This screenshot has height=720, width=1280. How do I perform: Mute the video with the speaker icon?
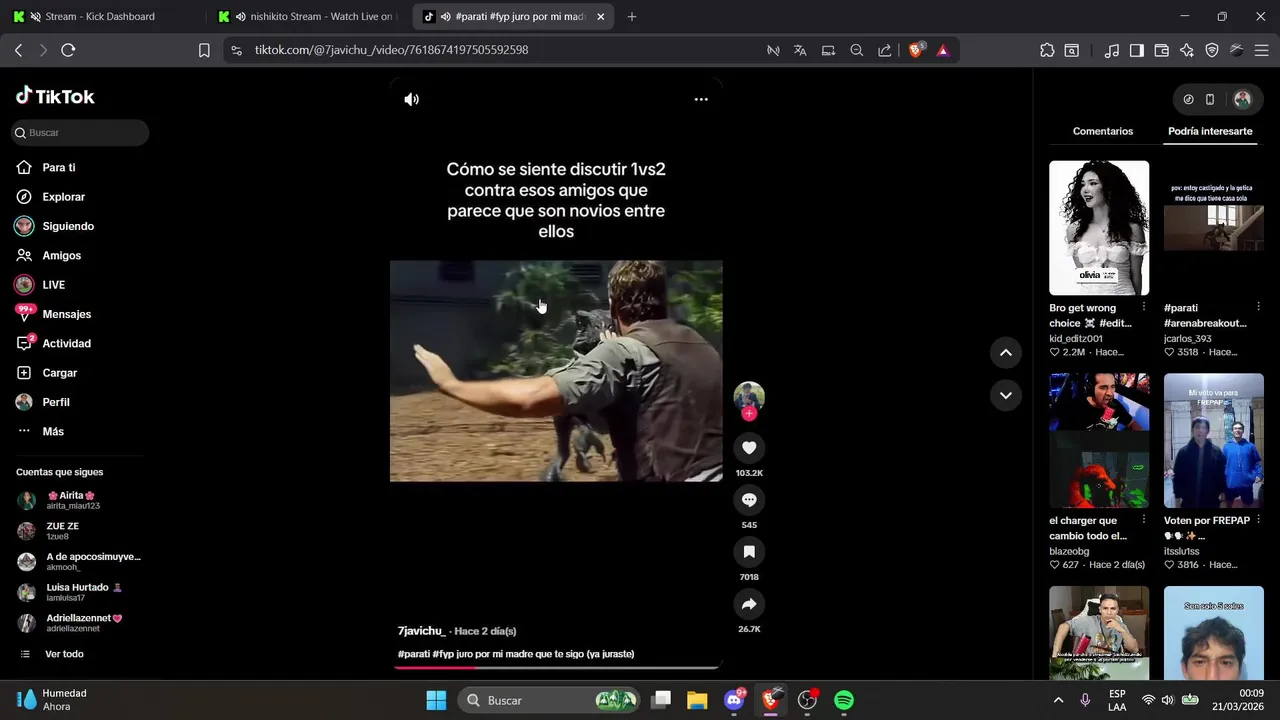(x=411, y=99)
